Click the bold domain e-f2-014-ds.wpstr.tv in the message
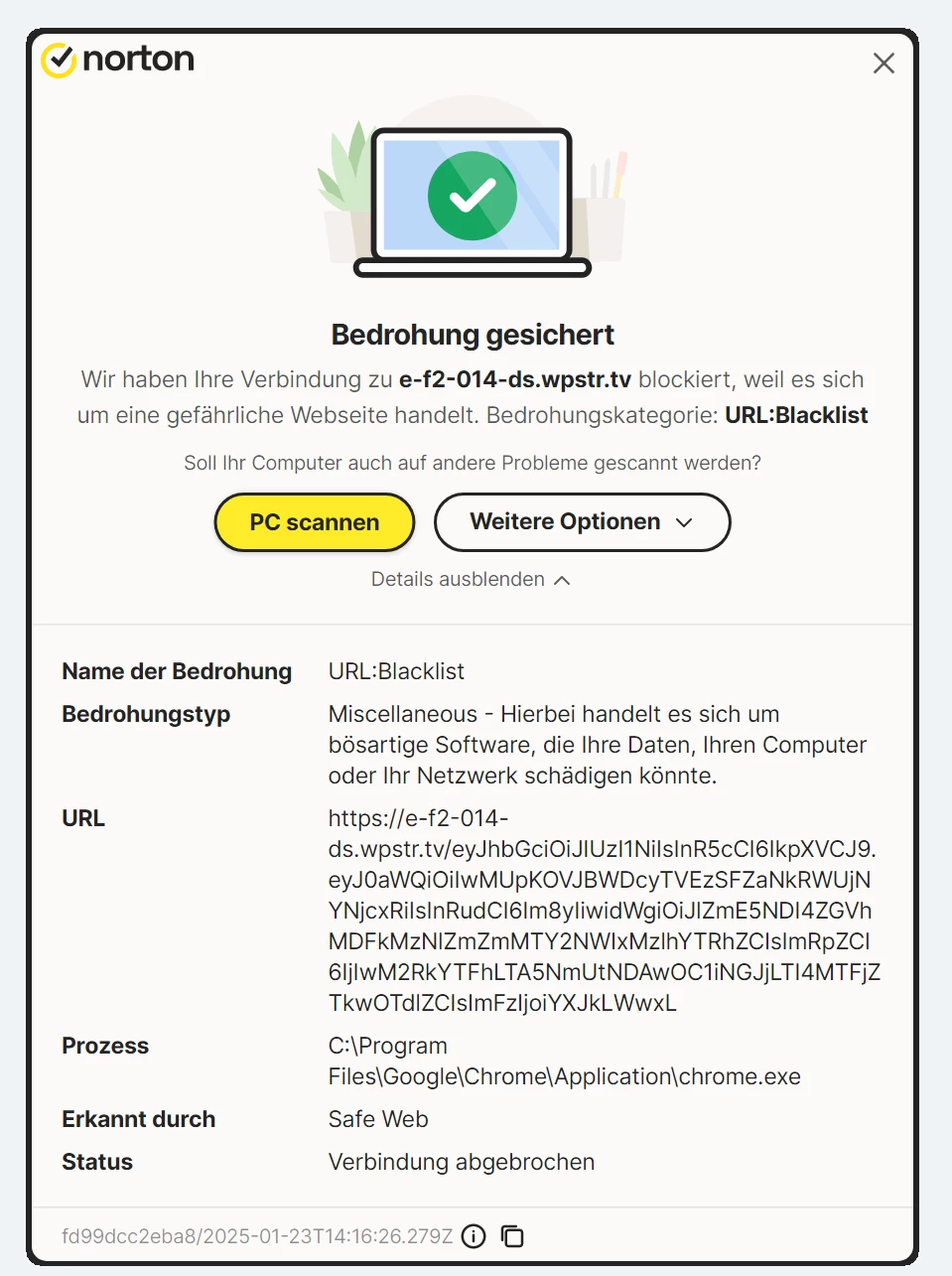Image resolution: width=952 pixels, height=1276 pixels. click(x=515, y=379)
